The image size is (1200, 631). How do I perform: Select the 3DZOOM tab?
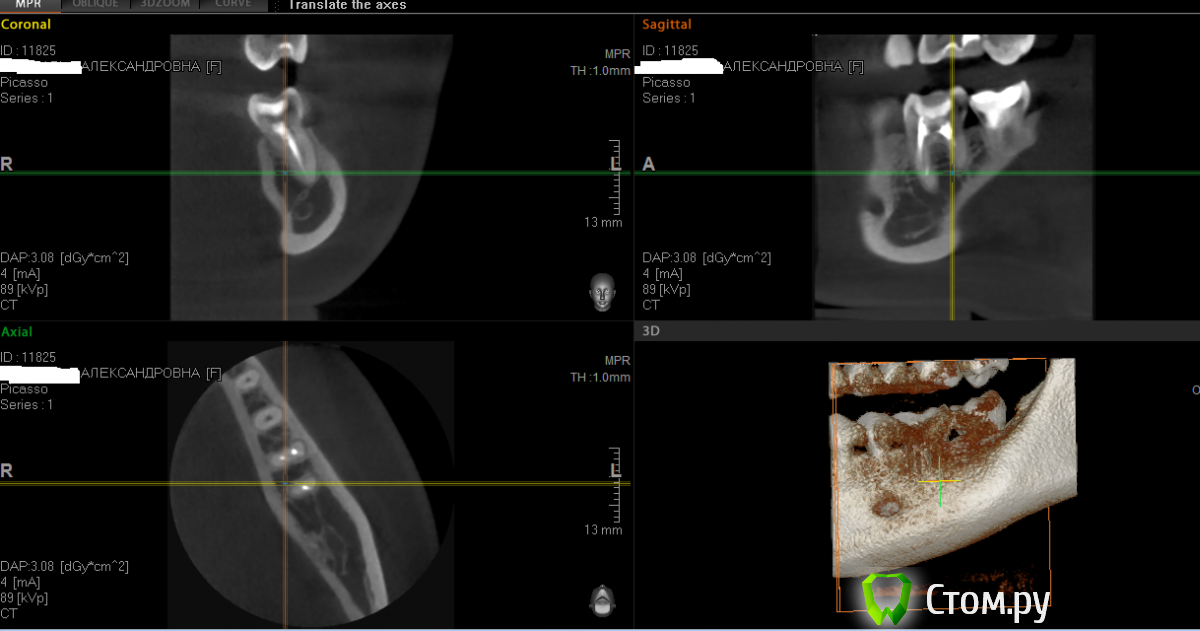click(x=164, y=5)
